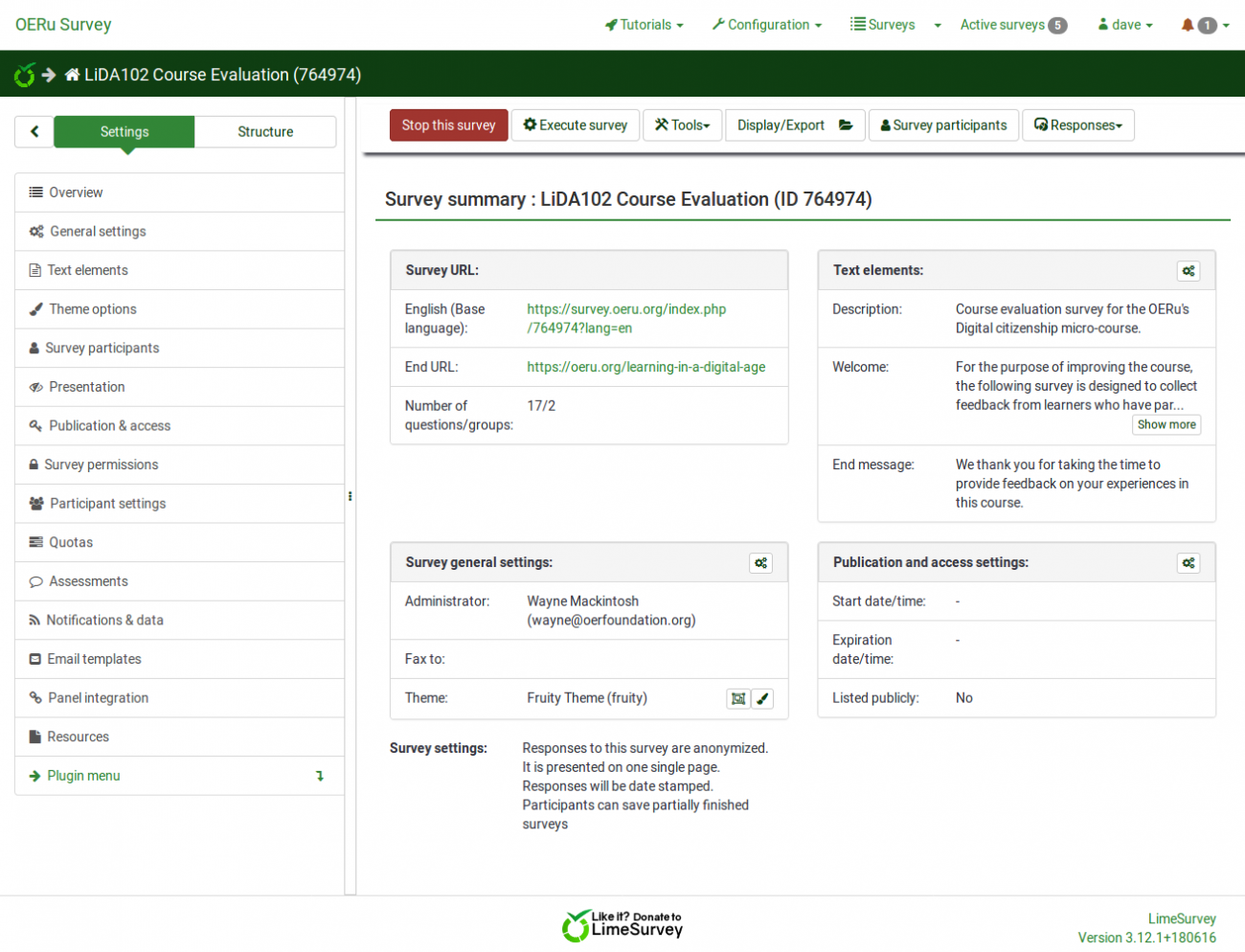The height and width of the screenshot is (952, 1245).
Task: Click the "17/2" questions/groups value
Action: pyautogui.click(x=541, y=406)
